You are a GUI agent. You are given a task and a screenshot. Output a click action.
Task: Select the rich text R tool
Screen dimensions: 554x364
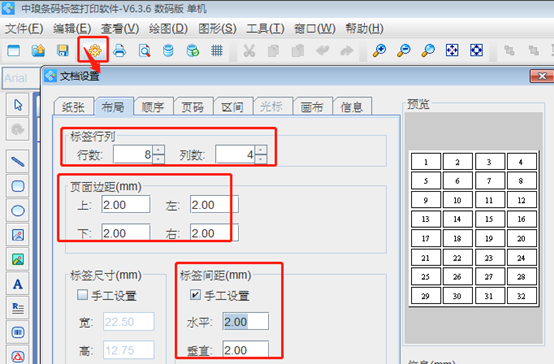18,308
